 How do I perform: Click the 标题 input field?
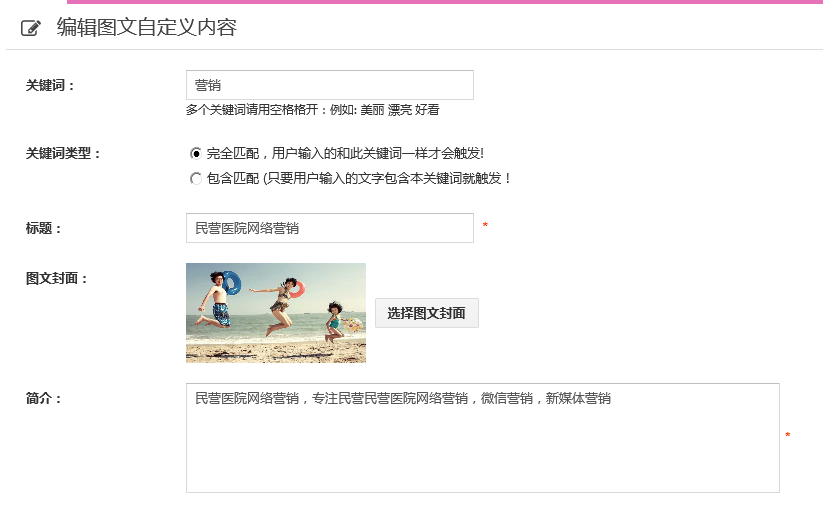click(330, 228)
